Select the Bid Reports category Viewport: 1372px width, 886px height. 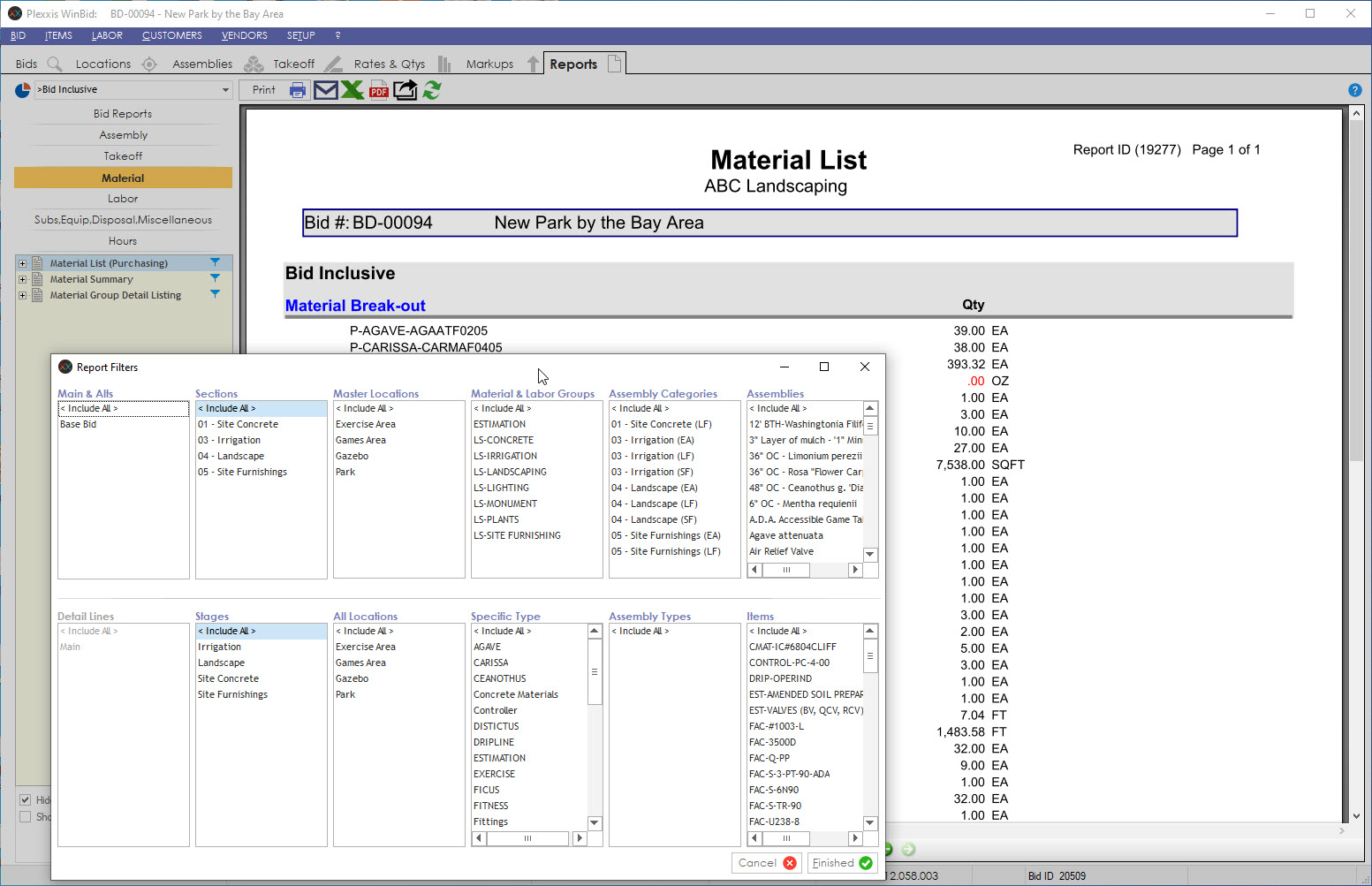123,114
